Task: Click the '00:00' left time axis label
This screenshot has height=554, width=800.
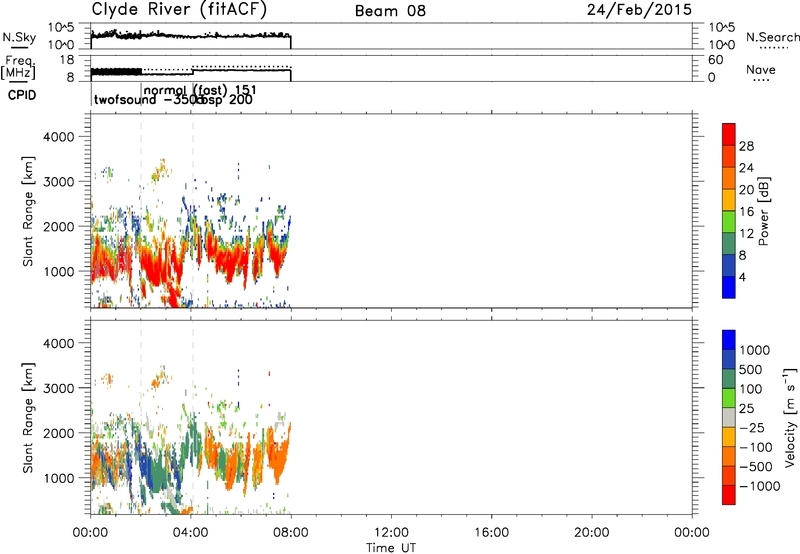Action: point(90,533)
